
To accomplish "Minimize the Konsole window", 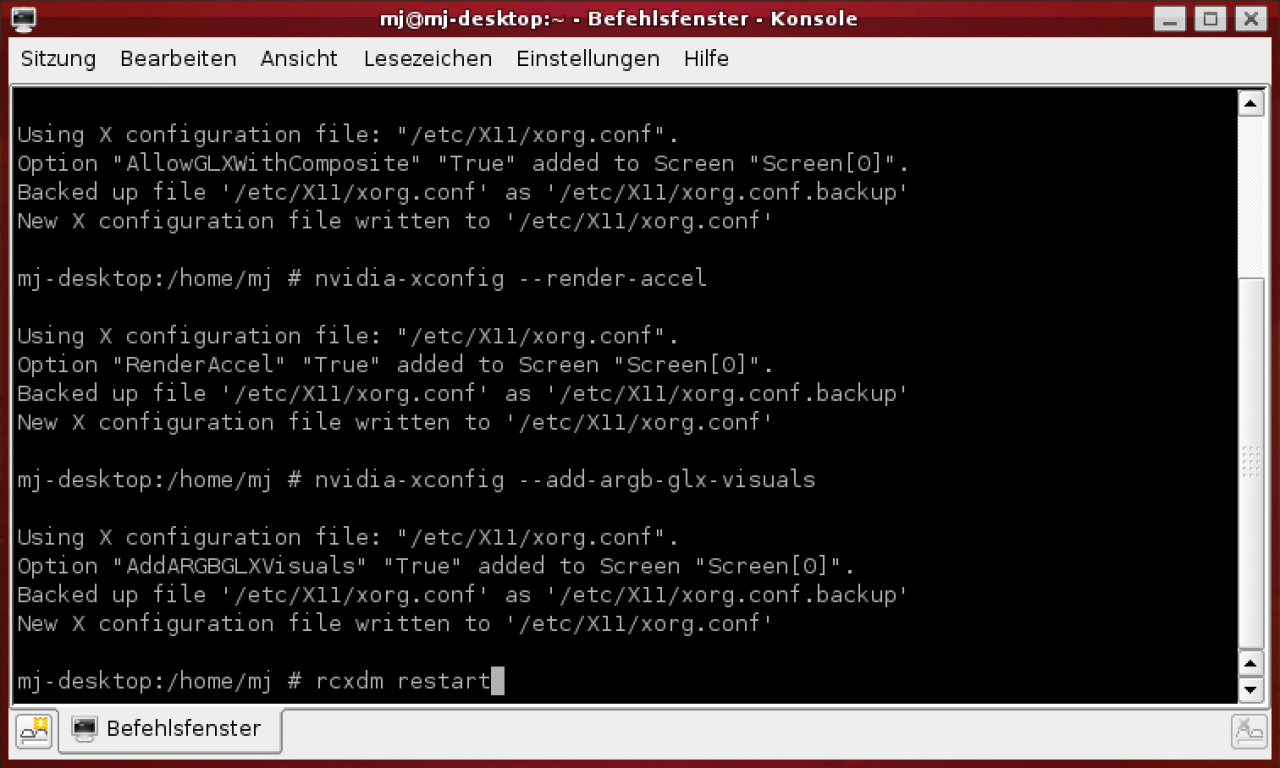I will (x=1171, y=18).
